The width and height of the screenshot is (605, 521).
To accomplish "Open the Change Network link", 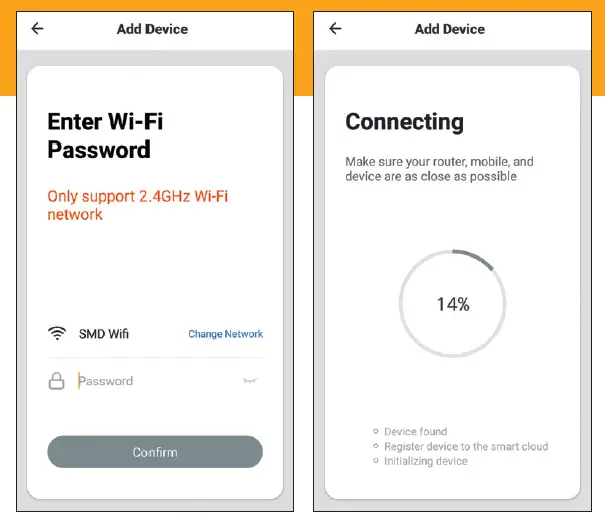I will pyautogui.click(x=225, y=334).
